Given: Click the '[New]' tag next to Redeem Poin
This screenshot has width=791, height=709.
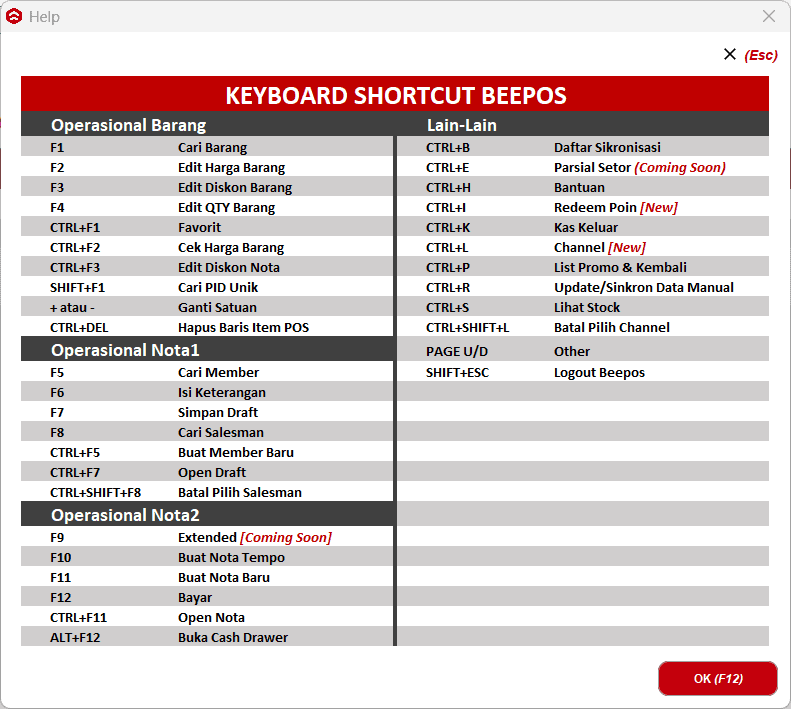Looking at the screenshot, I should [658, 207].
